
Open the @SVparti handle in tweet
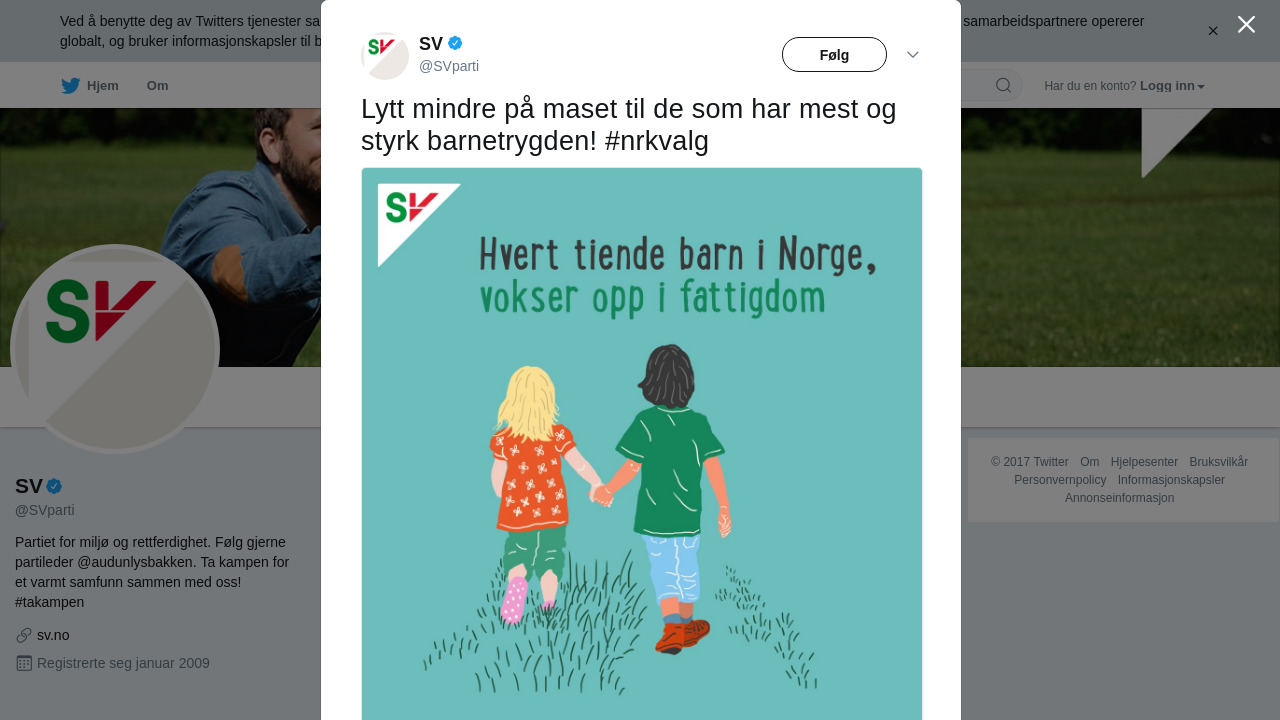click(x=449, y=66)
